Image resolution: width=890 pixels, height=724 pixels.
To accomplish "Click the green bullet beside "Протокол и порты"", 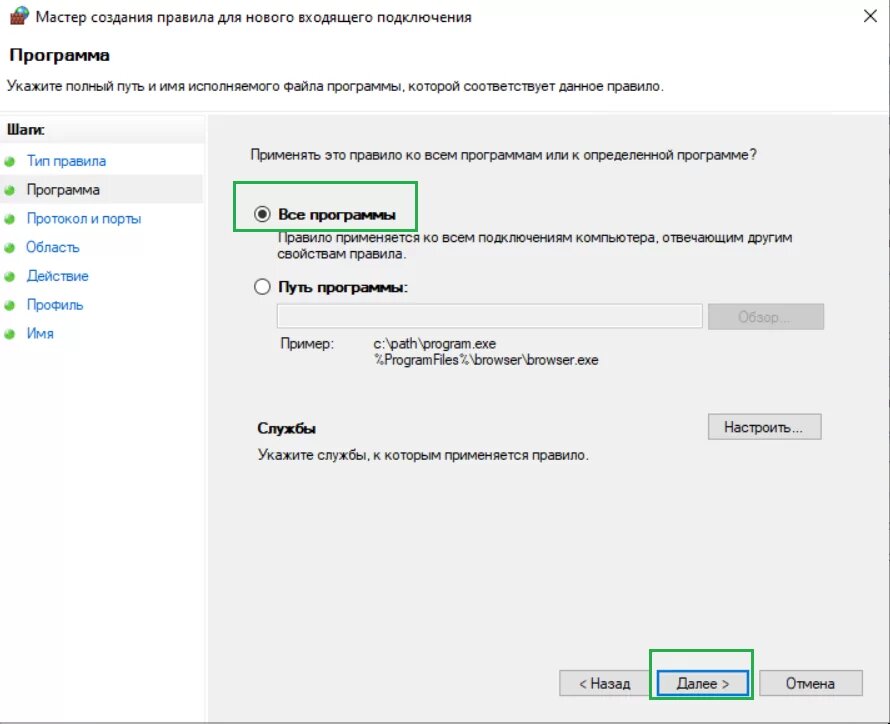I will (x=10, y=219).
